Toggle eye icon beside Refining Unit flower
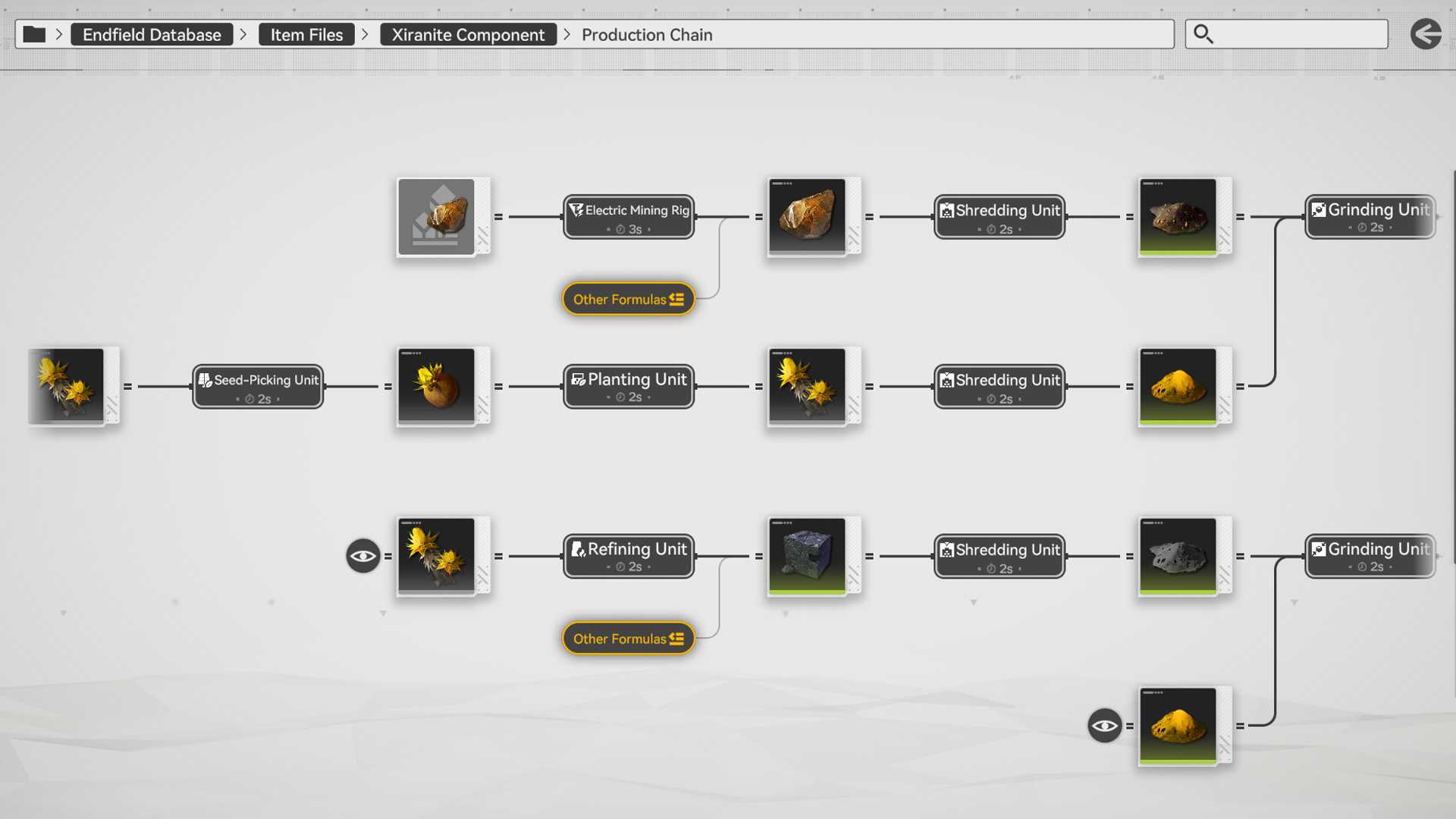Image resolution: width=1456 pixels, height=819 pixels. point(363,556)
